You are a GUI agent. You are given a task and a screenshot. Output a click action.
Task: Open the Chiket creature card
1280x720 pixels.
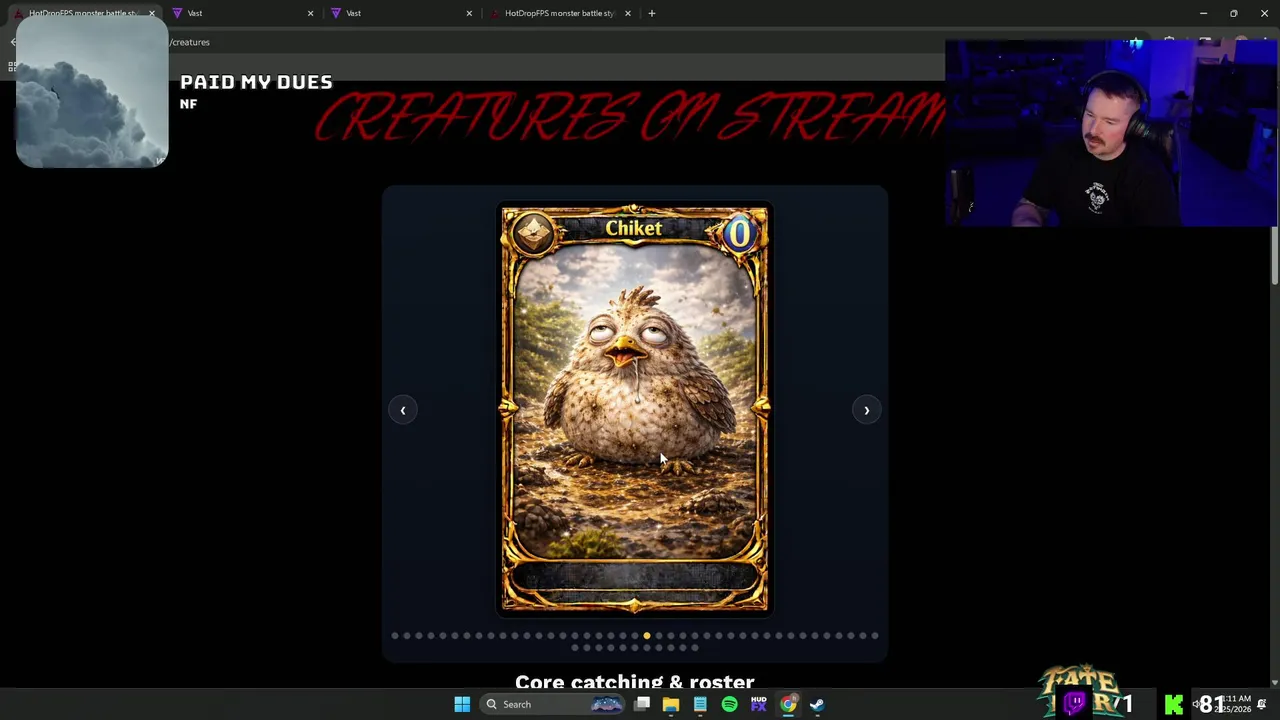(x=634, y=408)
